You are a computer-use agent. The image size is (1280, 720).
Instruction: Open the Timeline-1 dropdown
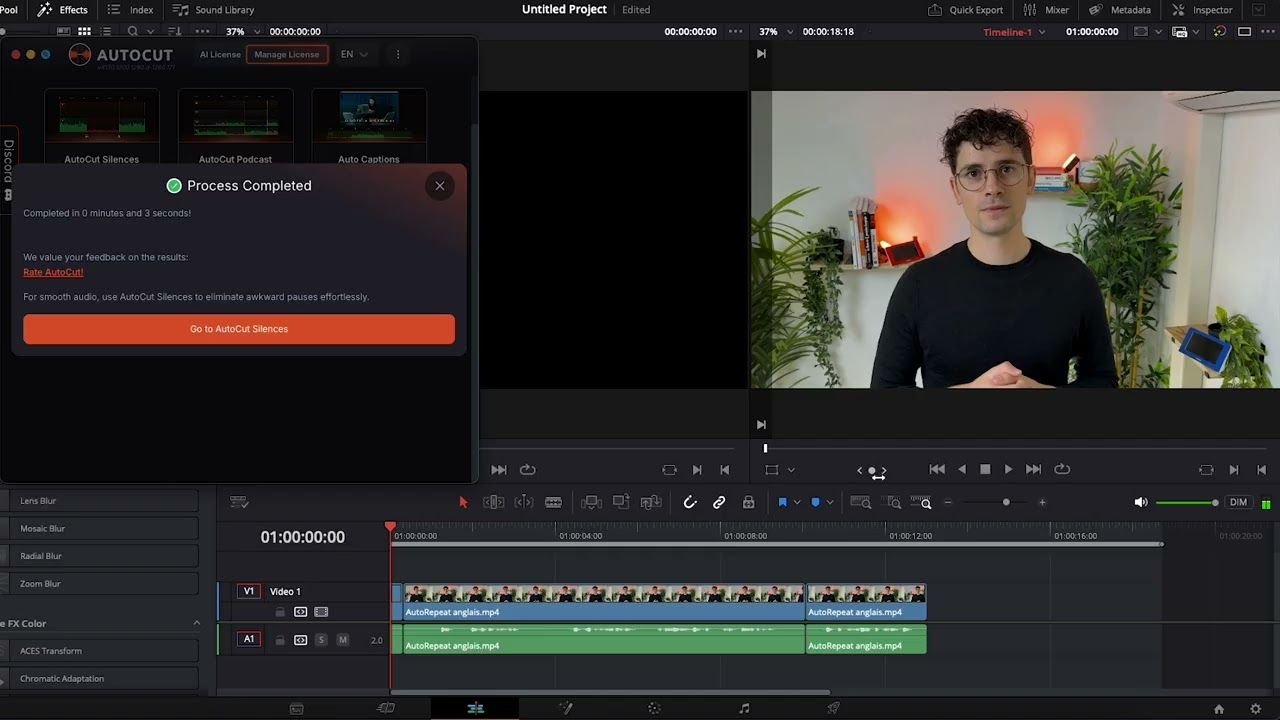click(1042, 31)
